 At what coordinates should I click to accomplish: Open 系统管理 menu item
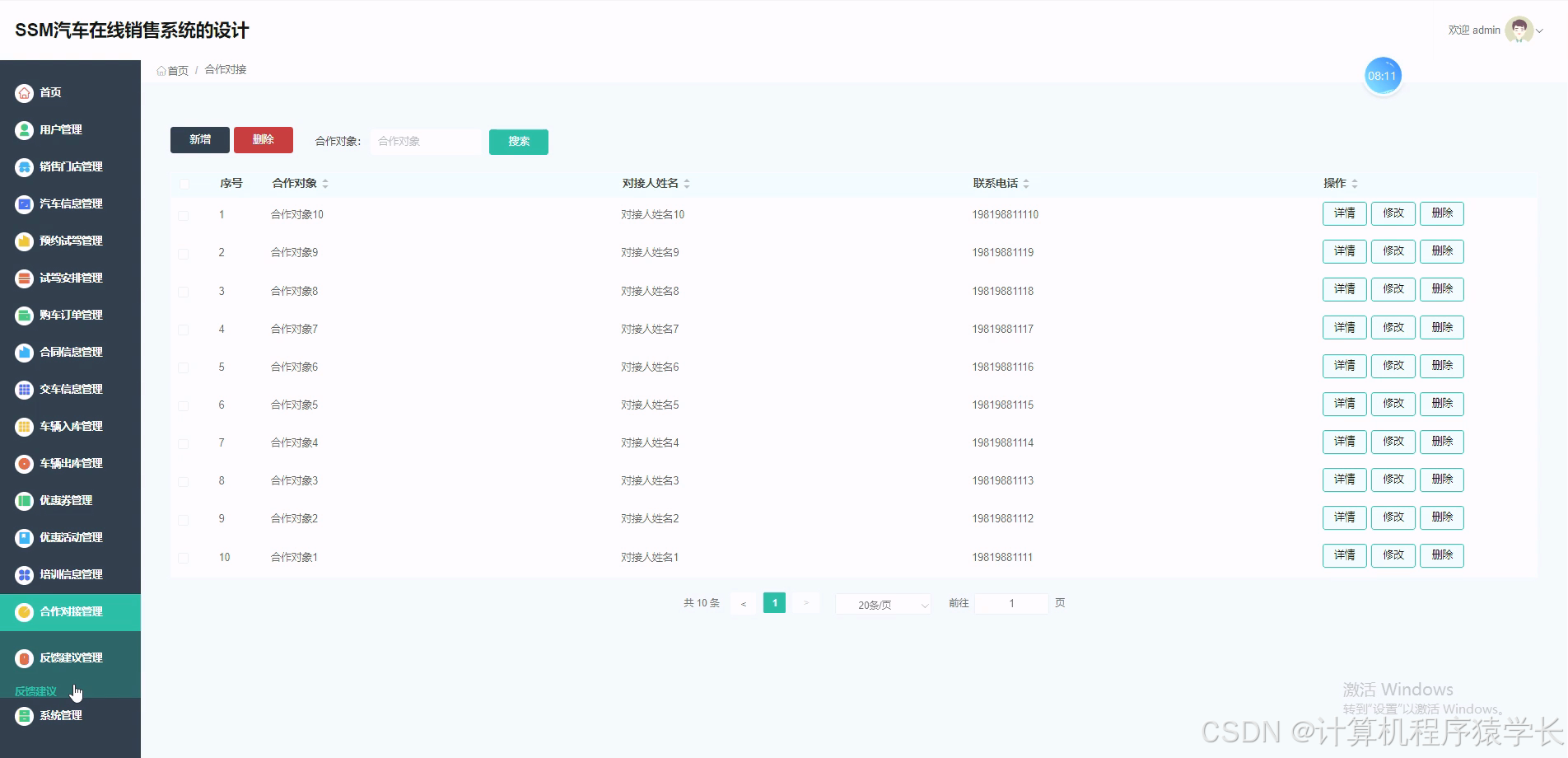(x=70, y=716)
